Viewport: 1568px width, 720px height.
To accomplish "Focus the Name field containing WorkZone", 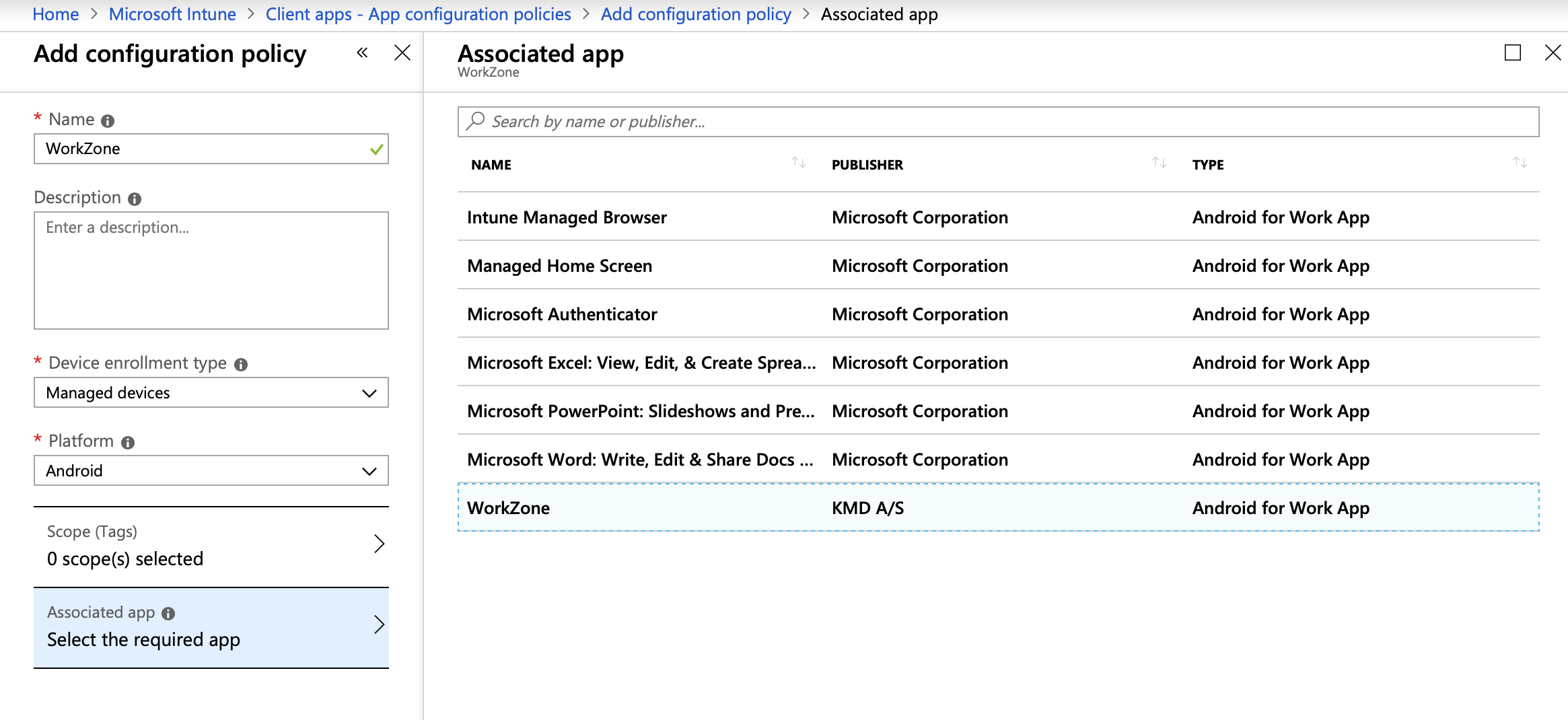I will [211, 149].
